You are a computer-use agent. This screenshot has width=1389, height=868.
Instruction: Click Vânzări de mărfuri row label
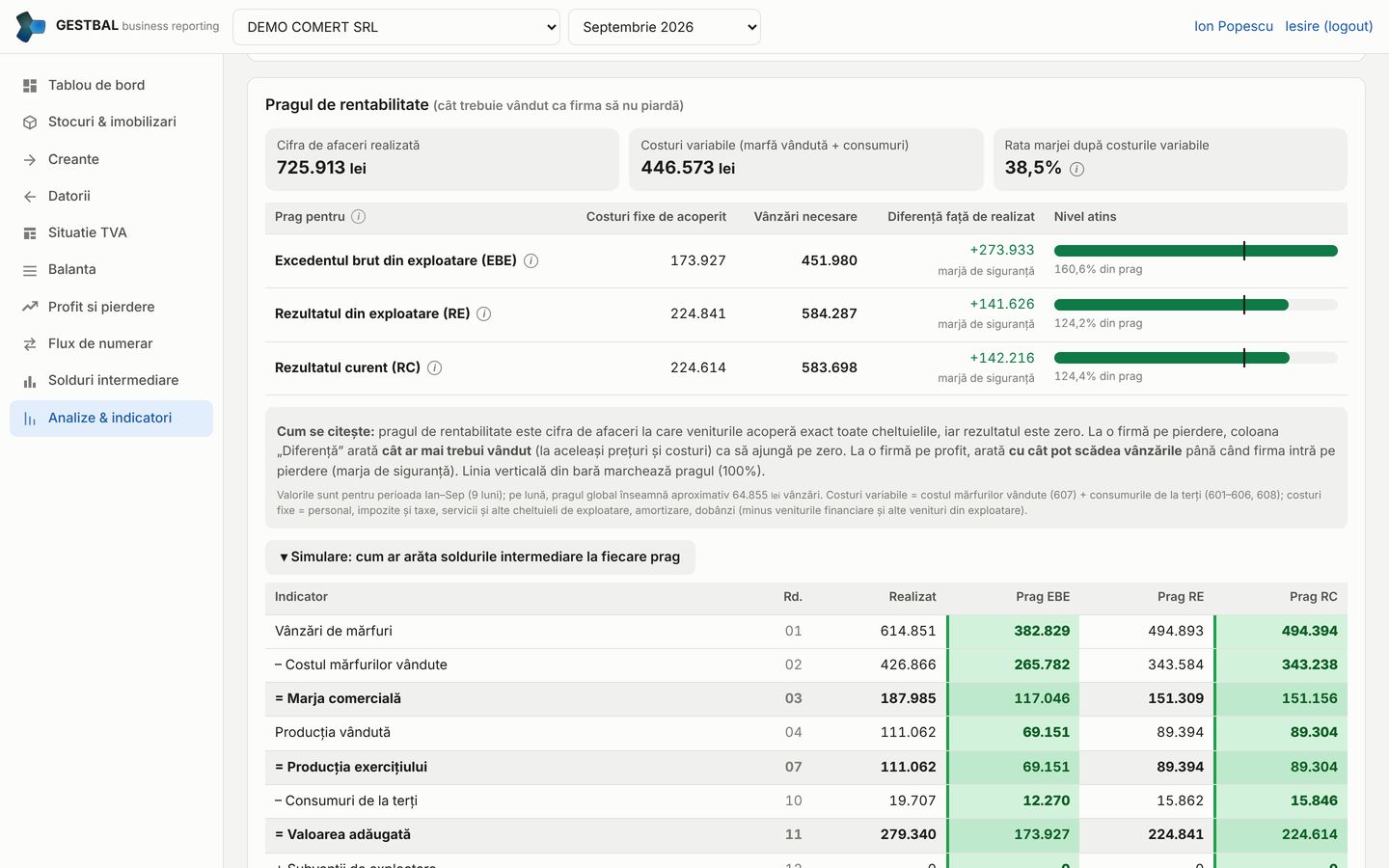[x=334, y=631]
